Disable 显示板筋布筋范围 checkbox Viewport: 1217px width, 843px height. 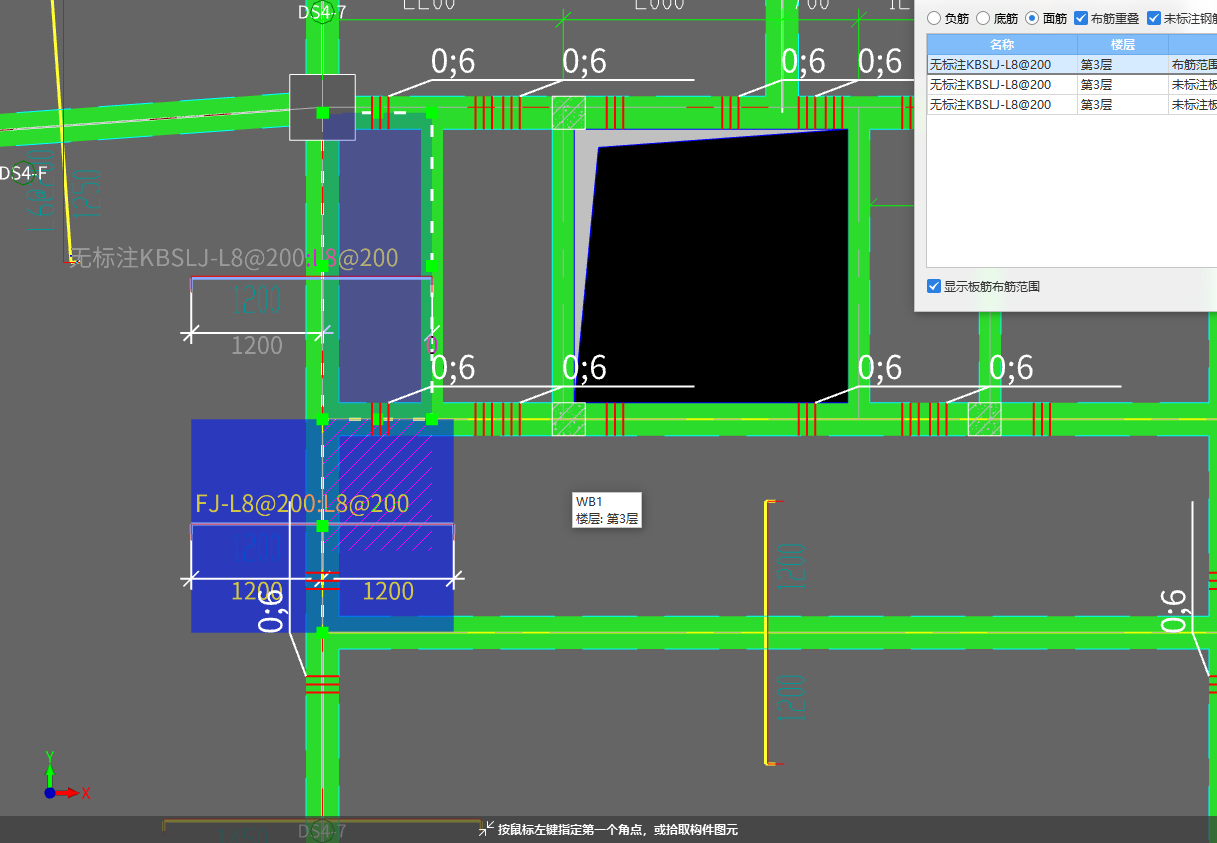pos(934,286)
